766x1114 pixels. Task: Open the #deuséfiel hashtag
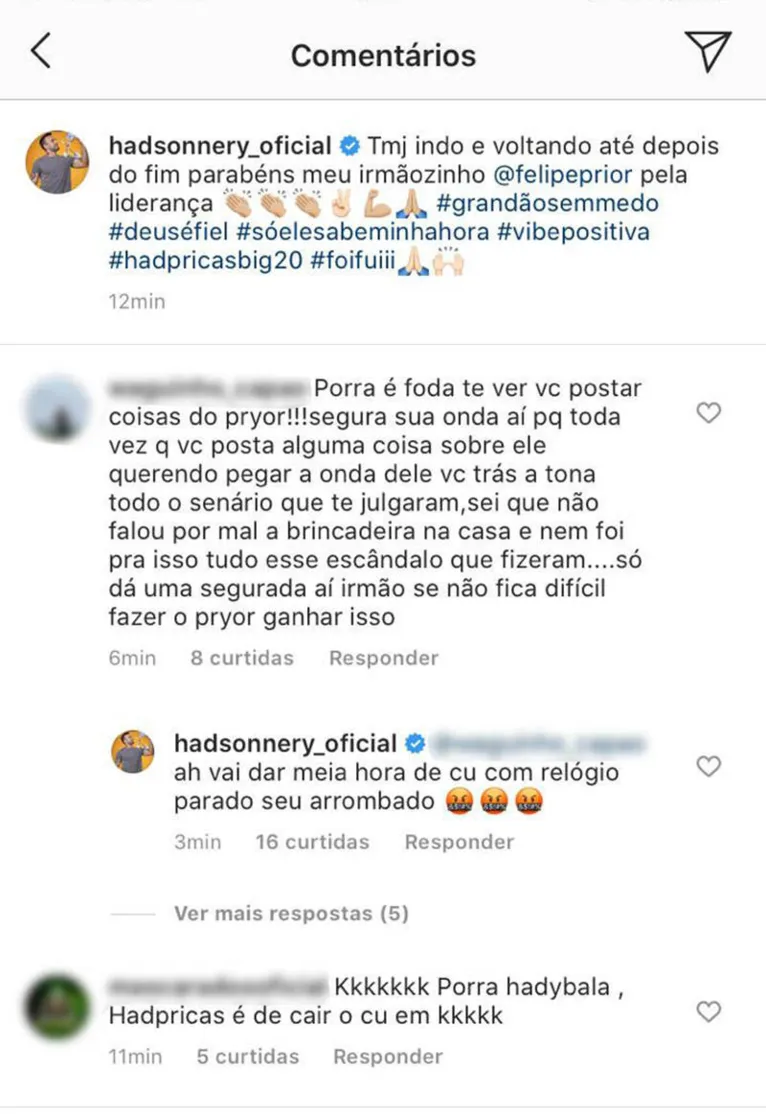click(x=154, y=232)
